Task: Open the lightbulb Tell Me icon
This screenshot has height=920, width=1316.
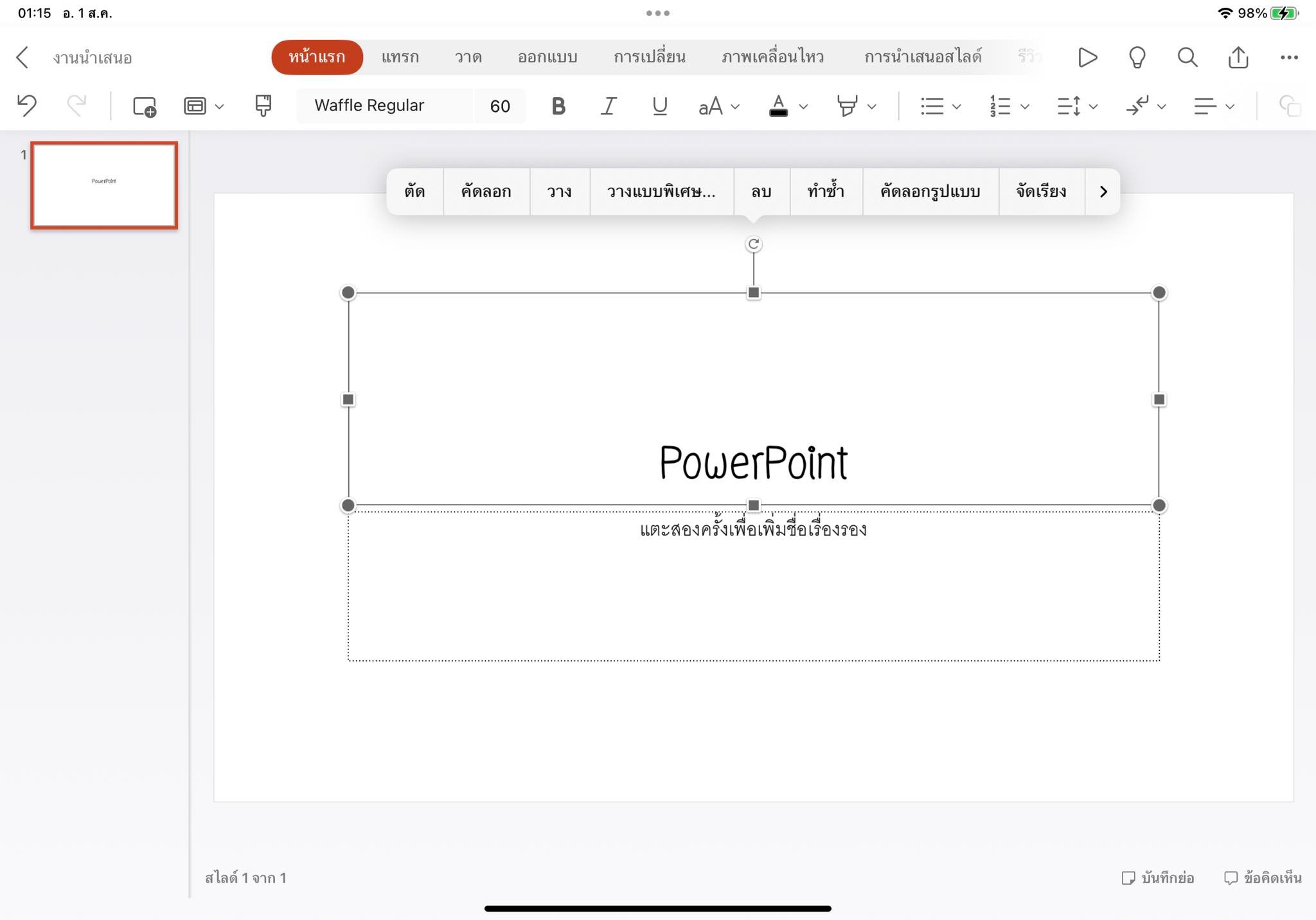Action: pos(1137,57)
